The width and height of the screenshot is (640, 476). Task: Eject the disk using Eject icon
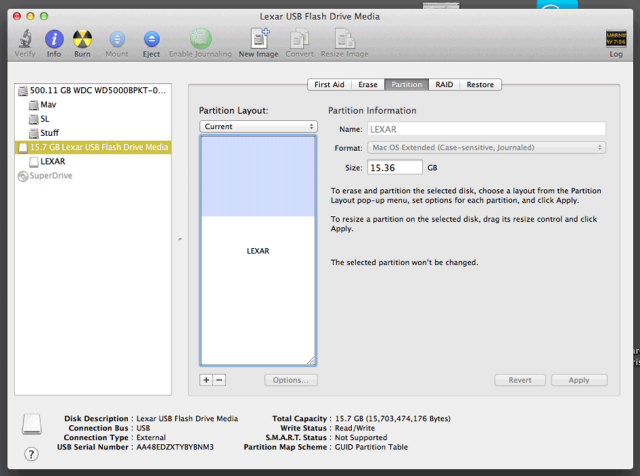click(151, 40)
